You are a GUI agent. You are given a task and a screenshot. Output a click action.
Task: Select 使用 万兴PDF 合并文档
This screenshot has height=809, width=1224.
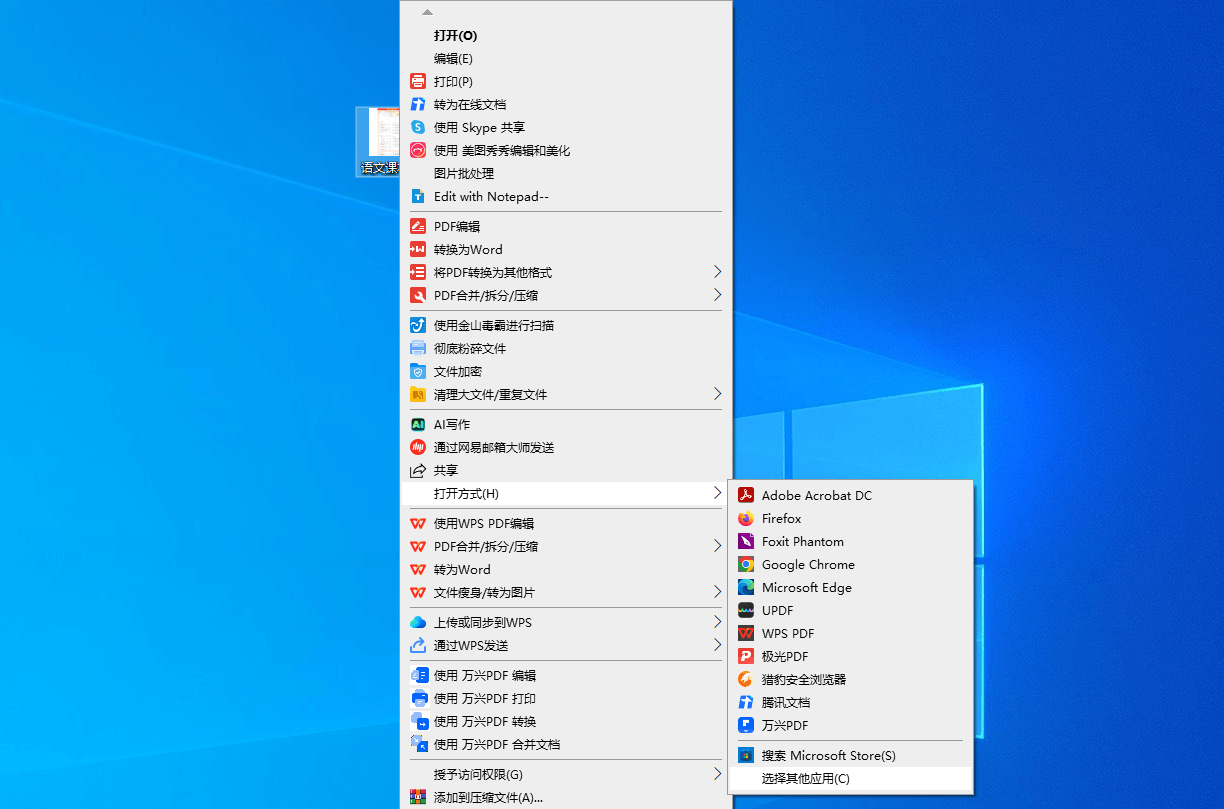pos(565,745)
